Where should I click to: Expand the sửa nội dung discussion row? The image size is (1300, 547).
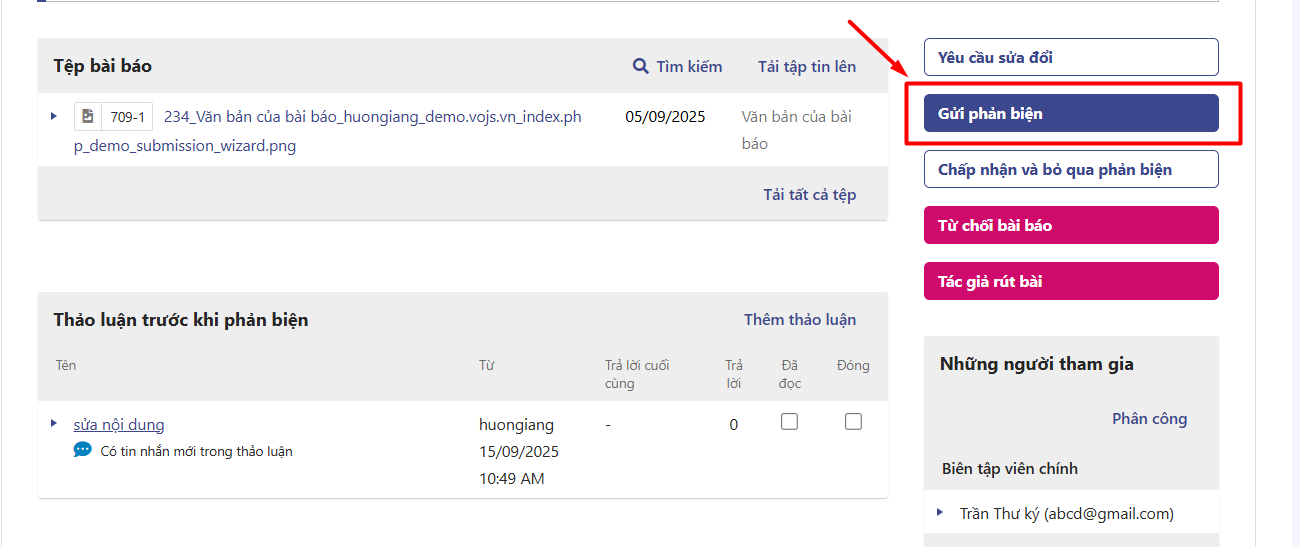[x=54, y=423]
